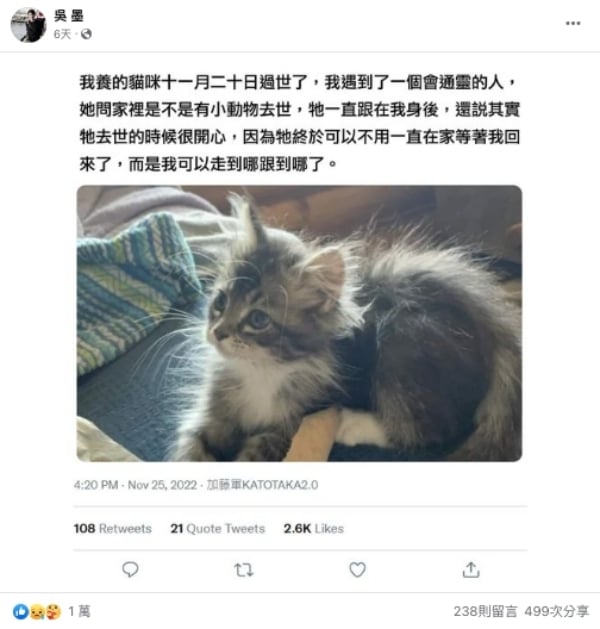Open 吳墨 profile picture
The image size is (600, 629).
click(28, 24)
